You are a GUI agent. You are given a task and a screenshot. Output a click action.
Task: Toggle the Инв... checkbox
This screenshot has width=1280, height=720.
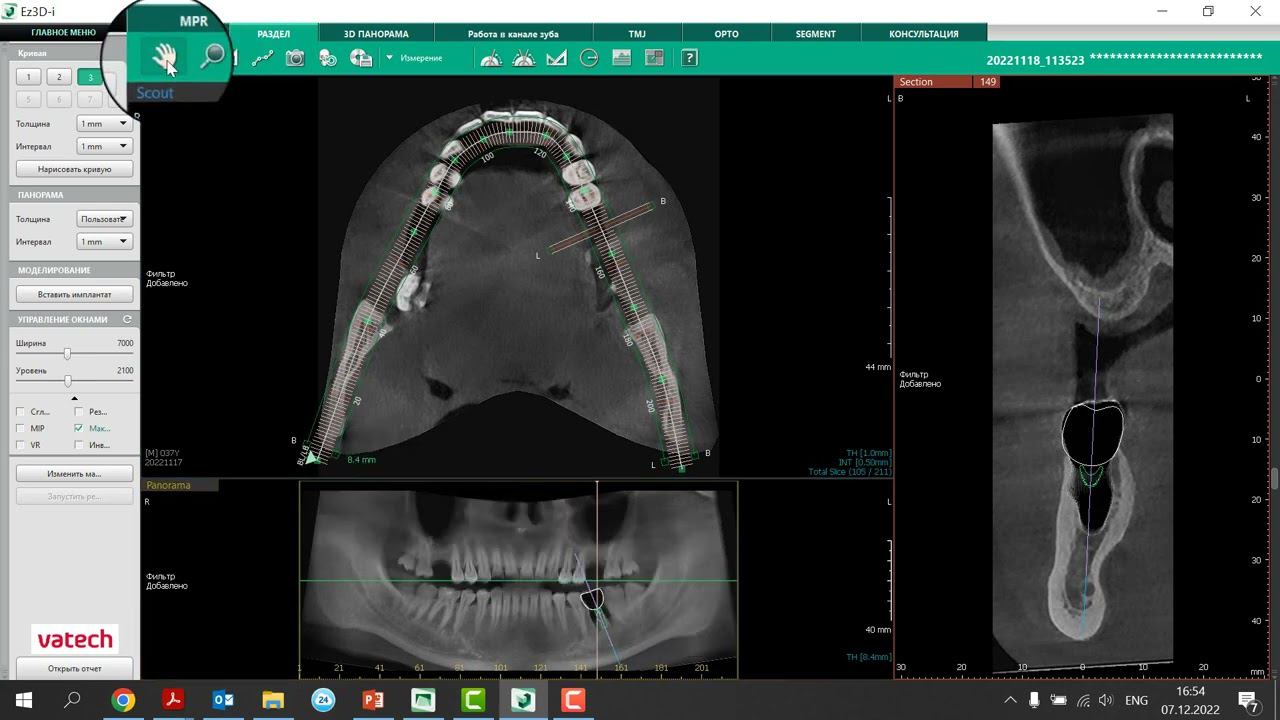coord(79,445)
